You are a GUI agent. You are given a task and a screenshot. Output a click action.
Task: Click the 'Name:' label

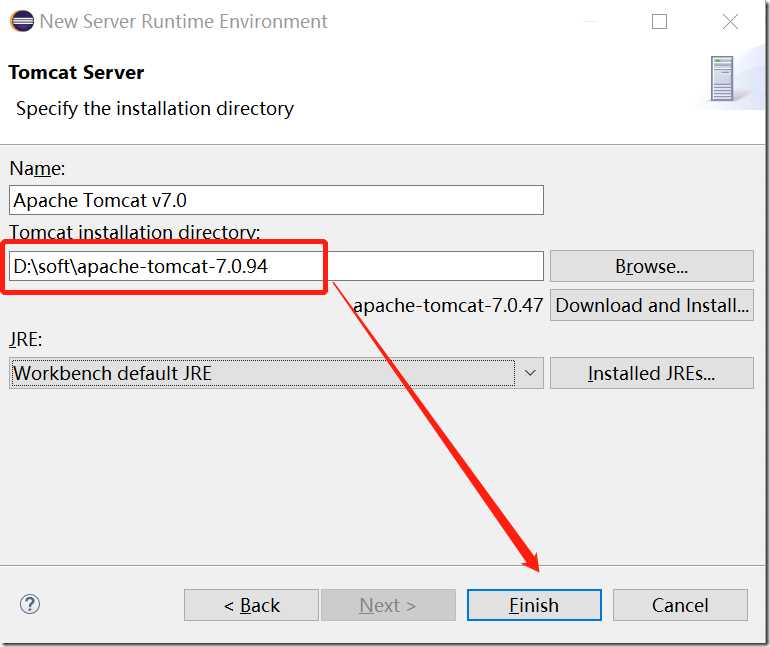(x=37, y=168)
